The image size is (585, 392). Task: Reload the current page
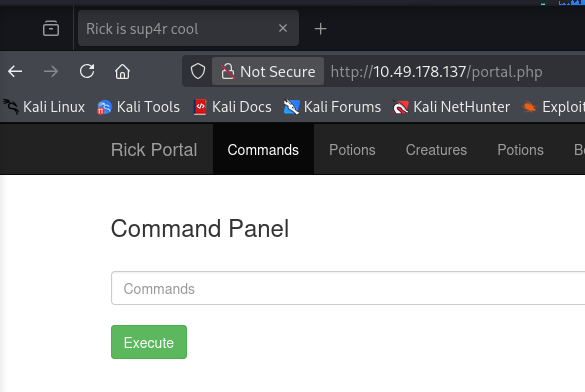click(87, 71)
